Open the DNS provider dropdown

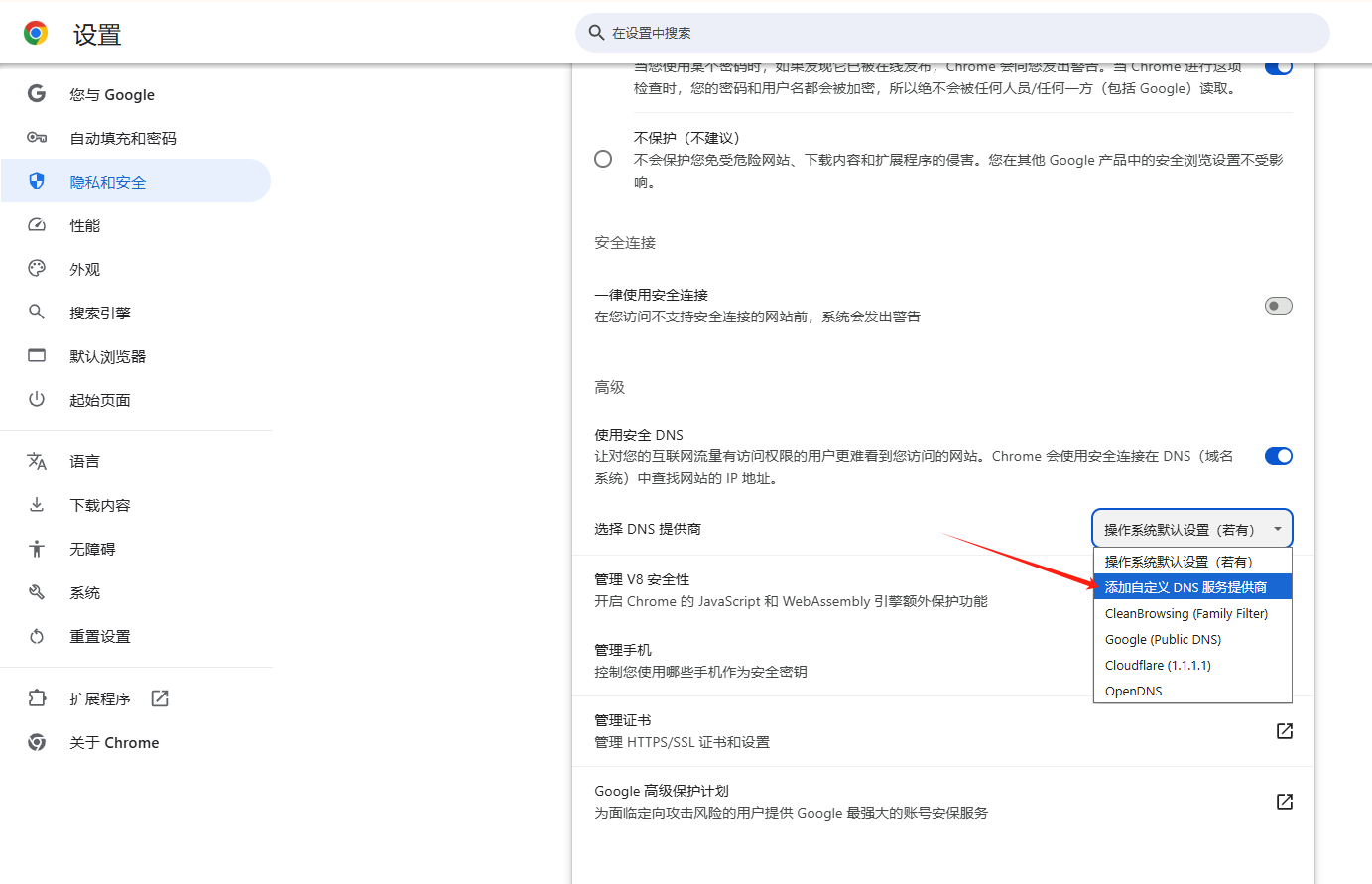[1192, 529]
